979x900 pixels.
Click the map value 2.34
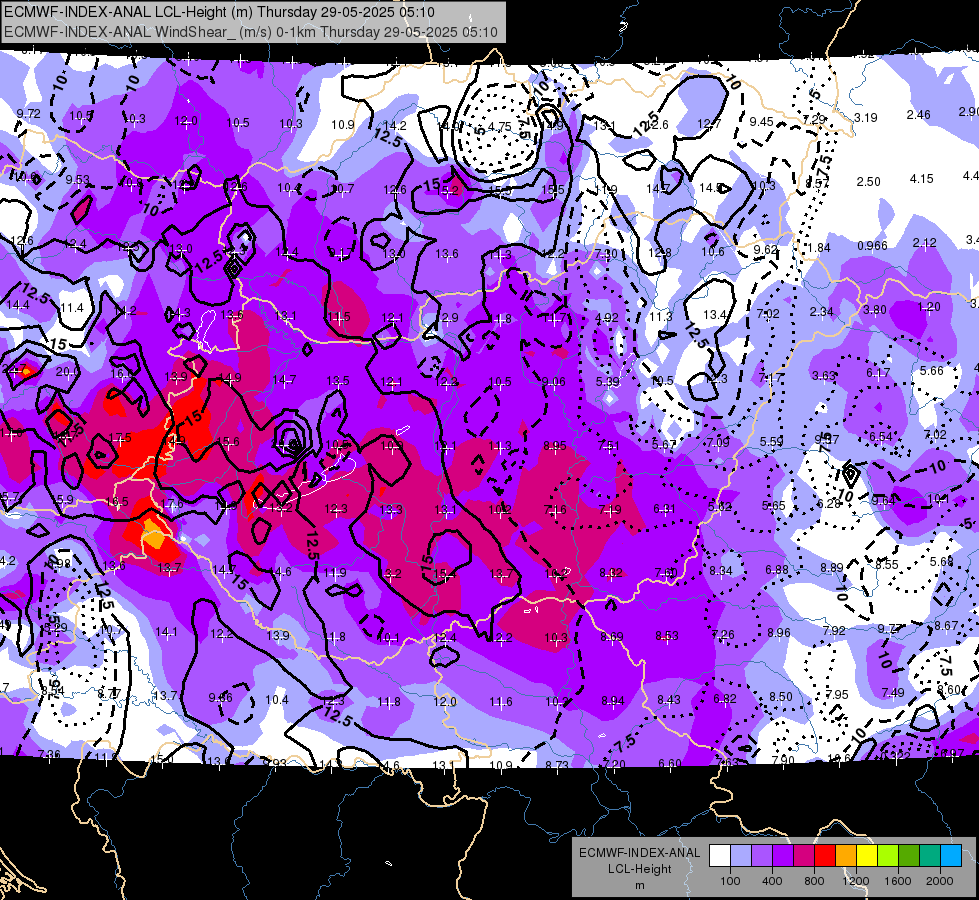(x=822, y=311)
